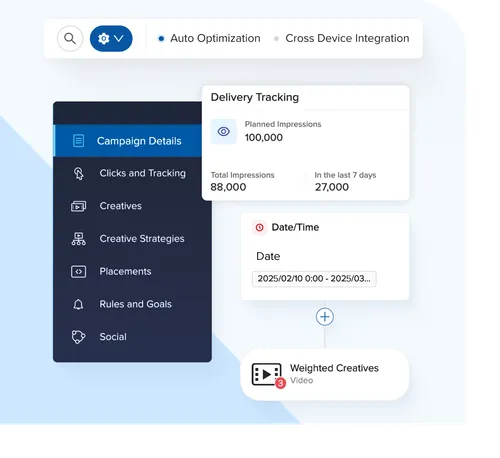Click the Placements code-bracket icon
The width and height of the screenshot is (500, 458).
click(78, 272)
